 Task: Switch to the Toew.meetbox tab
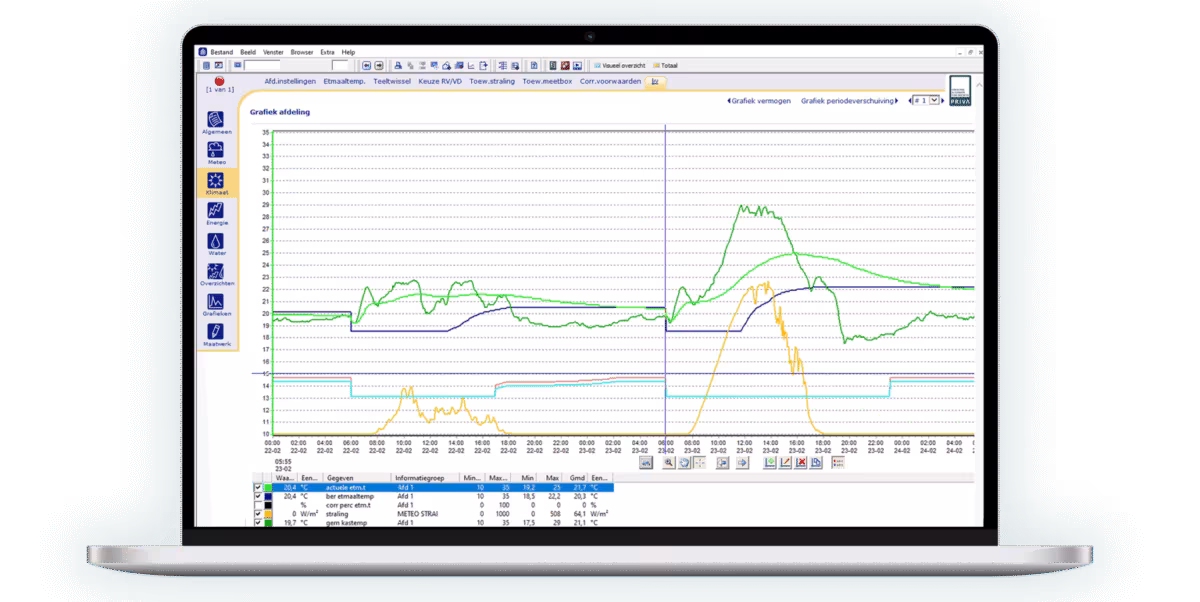(x=548, y=81)
